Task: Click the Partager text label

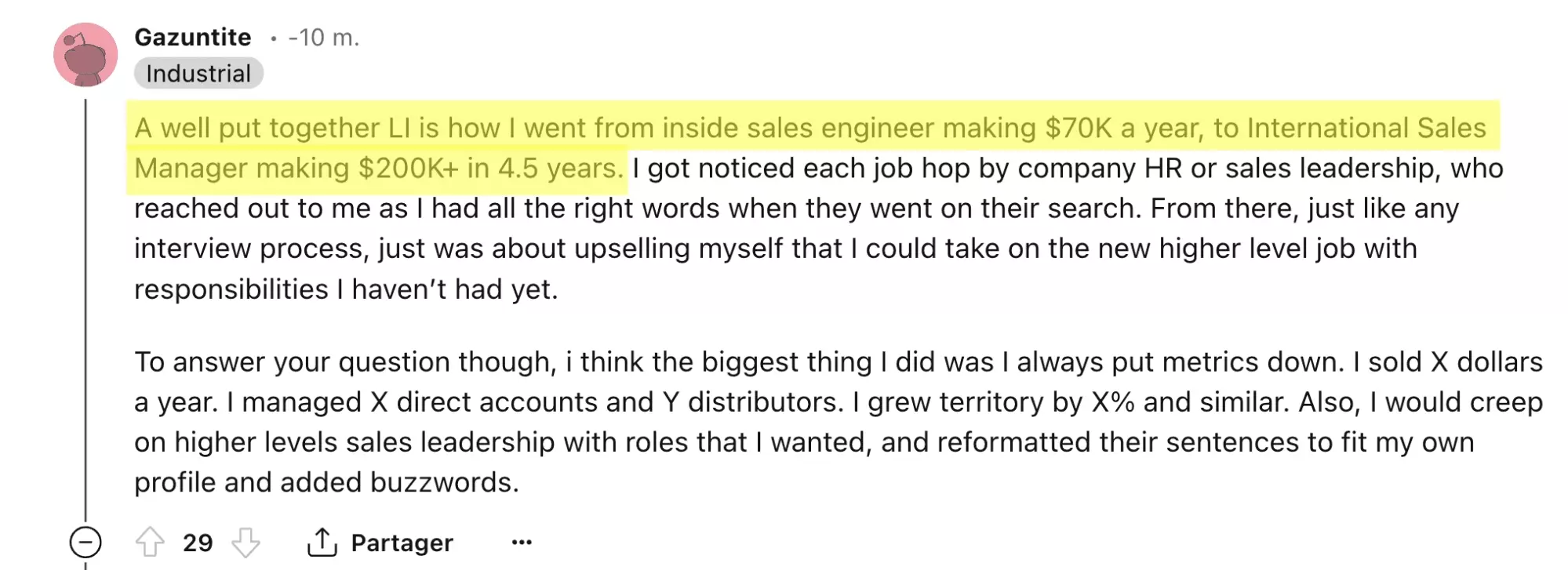Action: pyautogui.click(x=402, y=543)
